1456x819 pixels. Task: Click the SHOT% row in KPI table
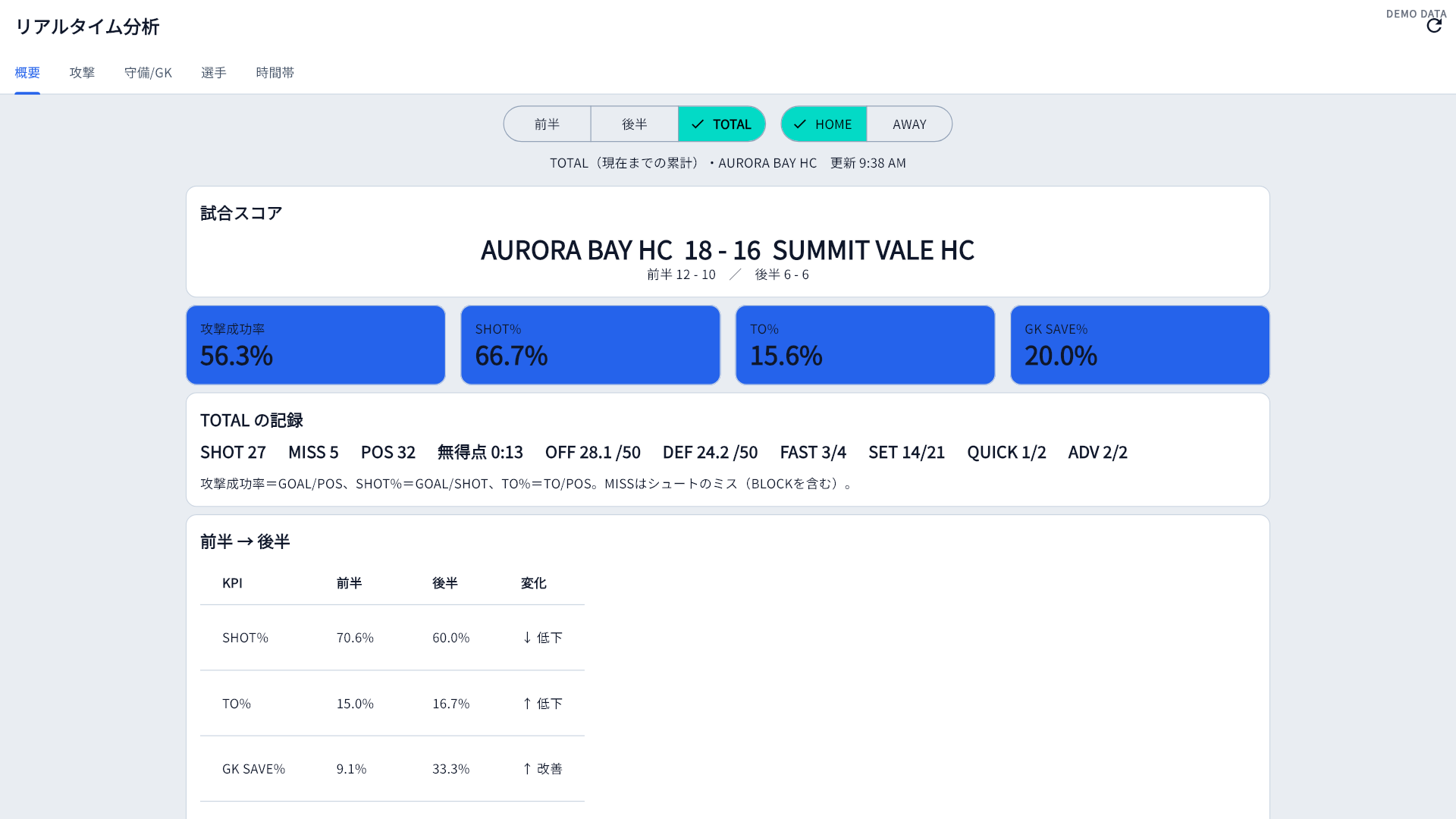[392, 638]
